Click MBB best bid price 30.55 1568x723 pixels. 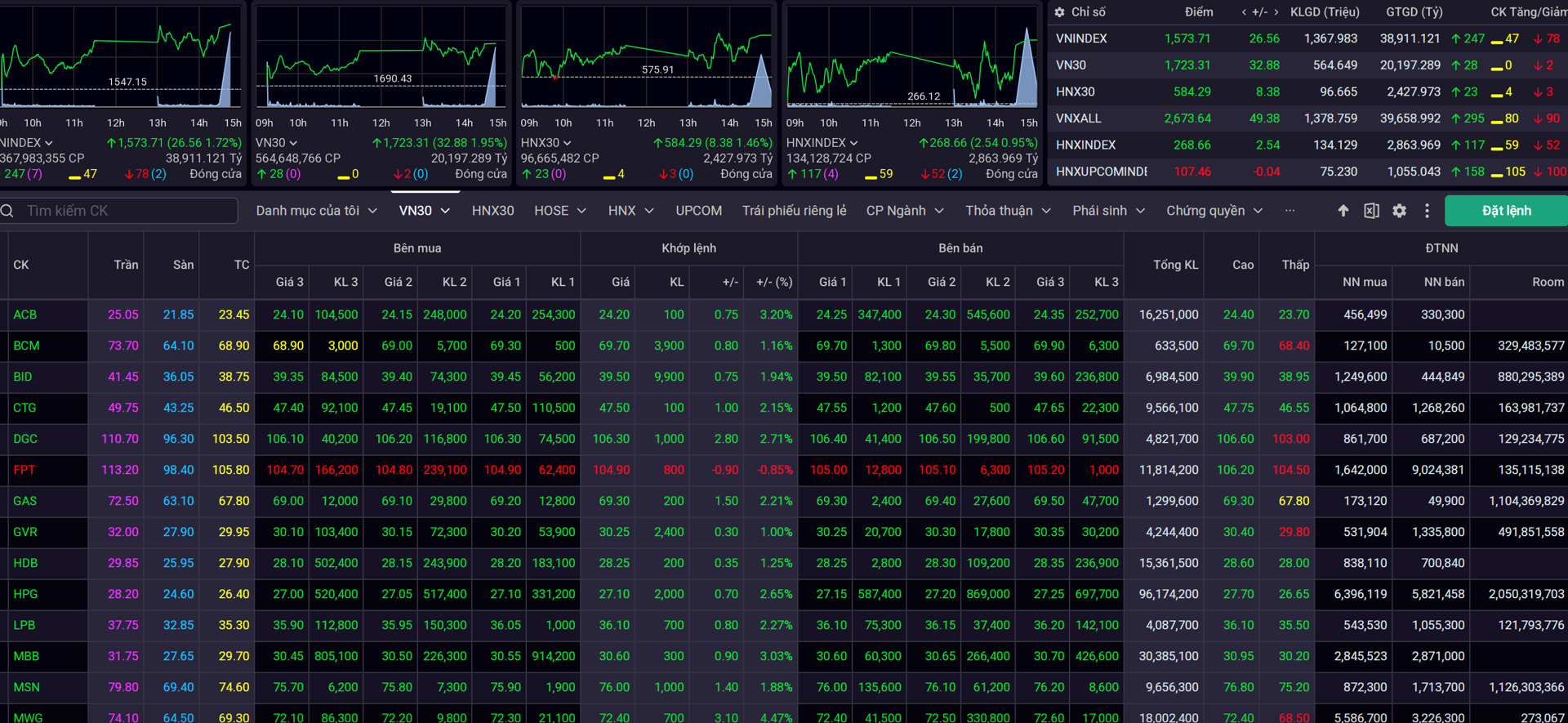click(x=505, y=656)
